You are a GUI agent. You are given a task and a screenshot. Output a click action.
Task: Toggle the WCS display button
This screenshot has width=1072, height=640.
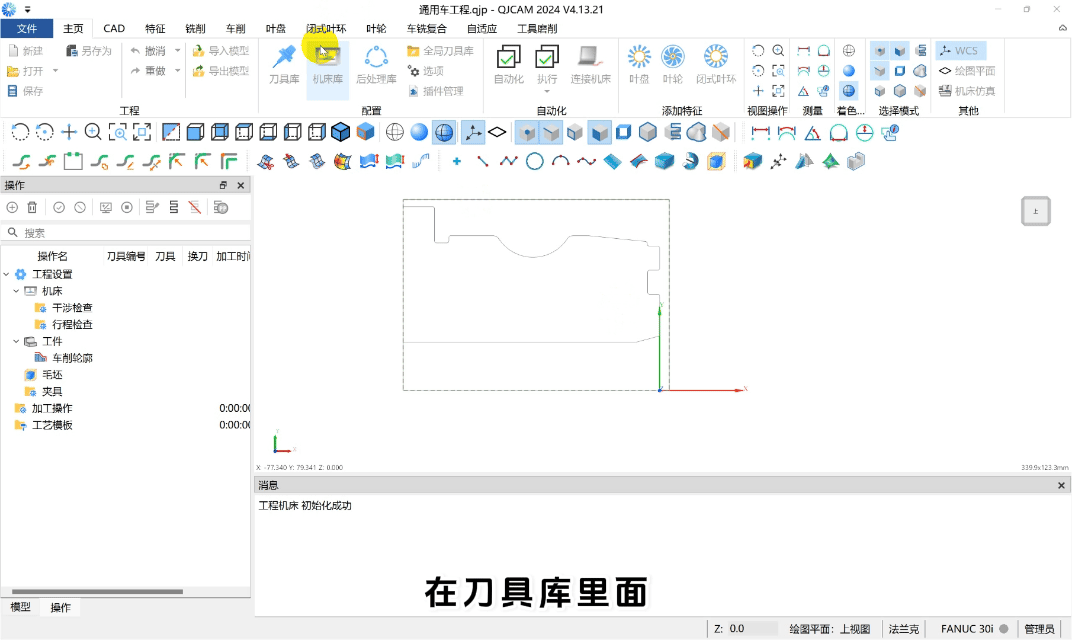(x=959, y=51)
